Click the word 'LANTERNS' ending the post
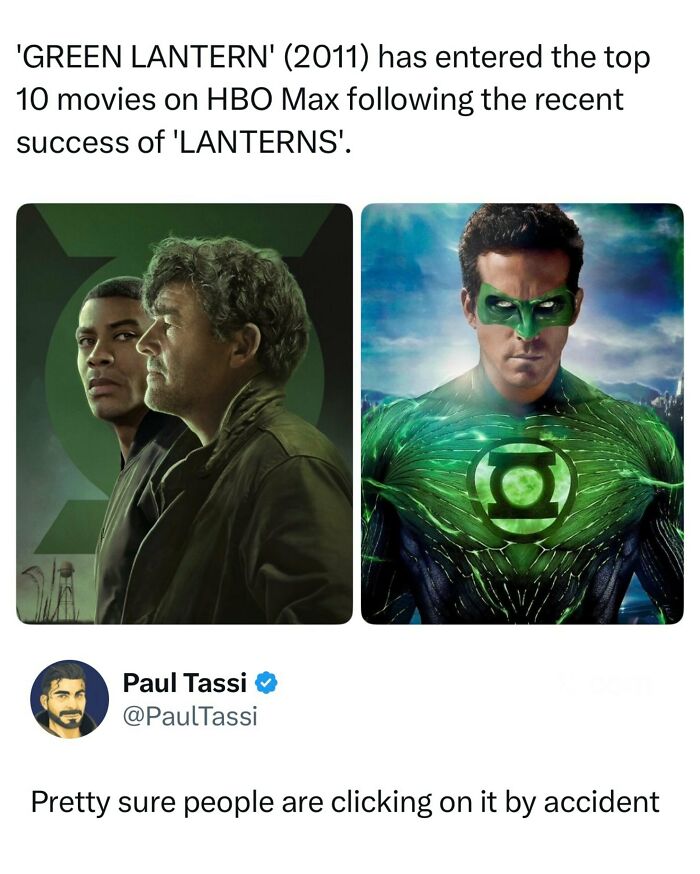The height and width of the screenshot is (874, 700). (261, 142)
